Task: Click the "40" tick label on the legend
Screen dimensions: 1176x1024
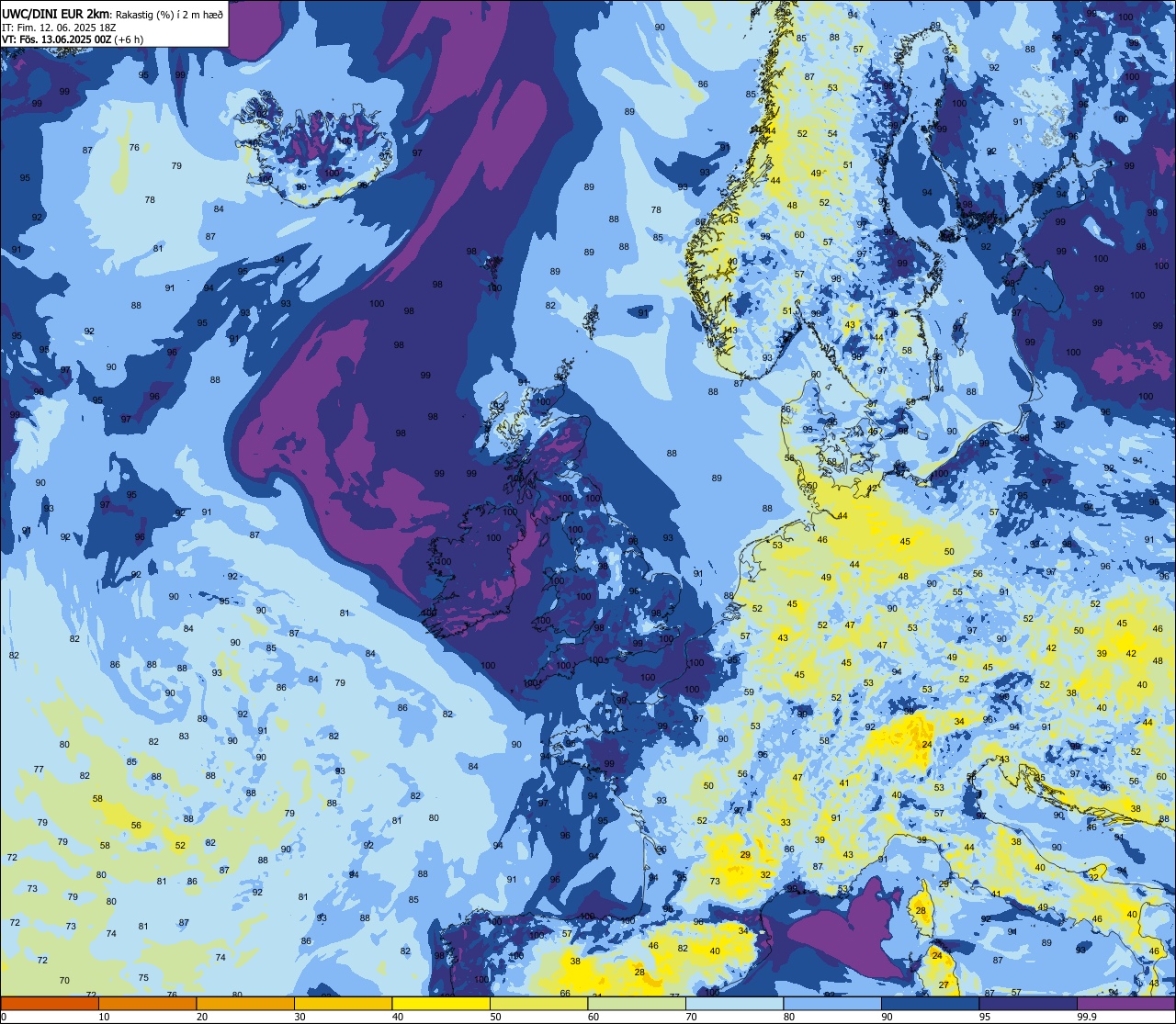Action: 397,1017
